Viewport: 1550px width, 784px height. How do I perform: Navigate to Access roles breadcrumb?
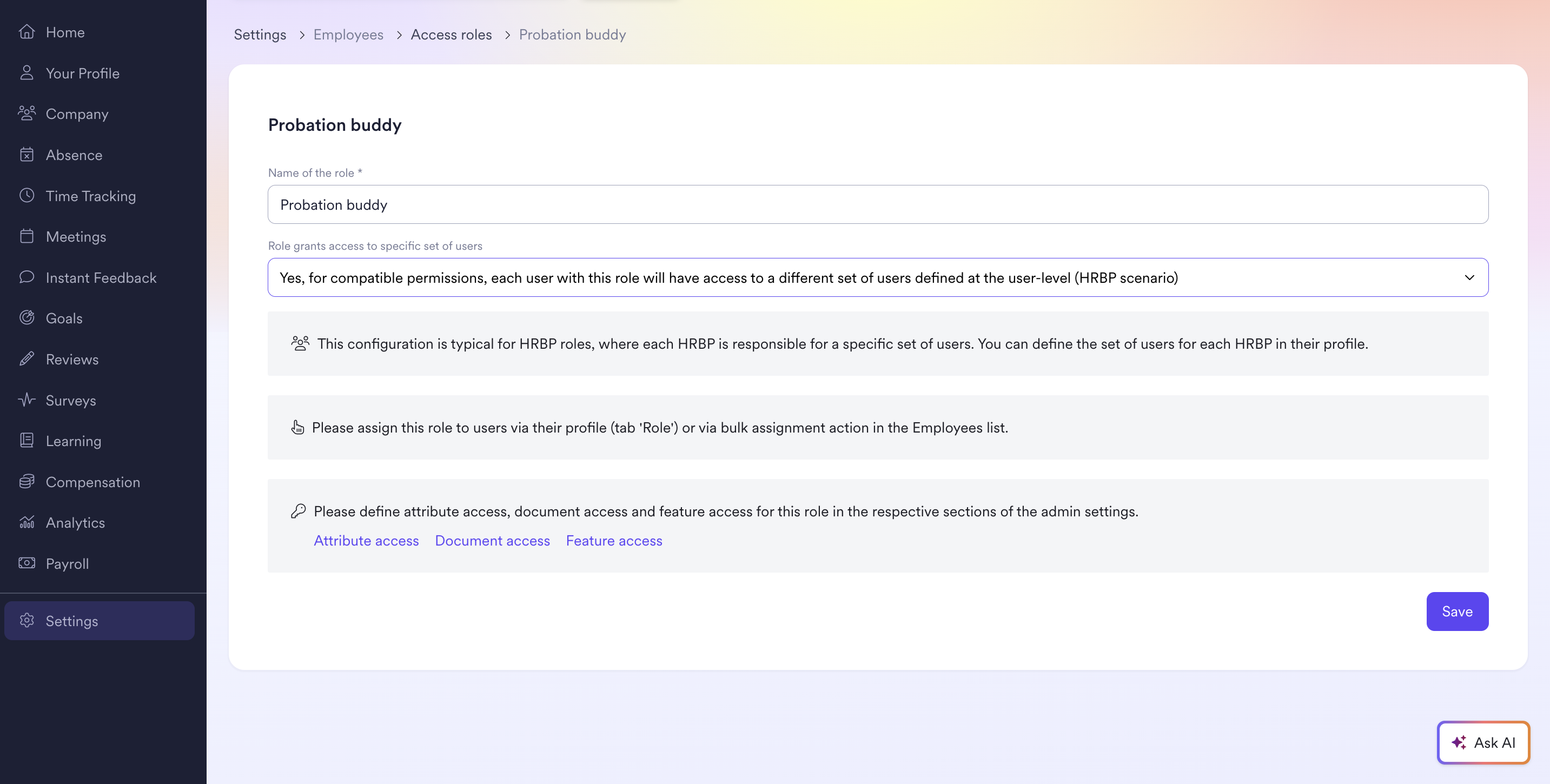click(451, 35)
